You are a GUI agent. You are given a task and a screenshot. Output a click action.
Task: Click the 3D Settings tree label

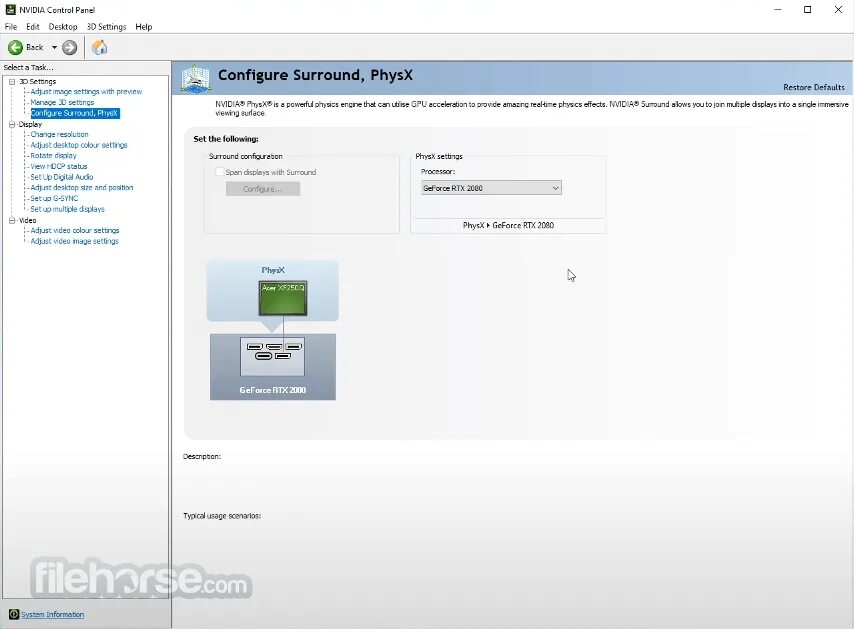38,81
